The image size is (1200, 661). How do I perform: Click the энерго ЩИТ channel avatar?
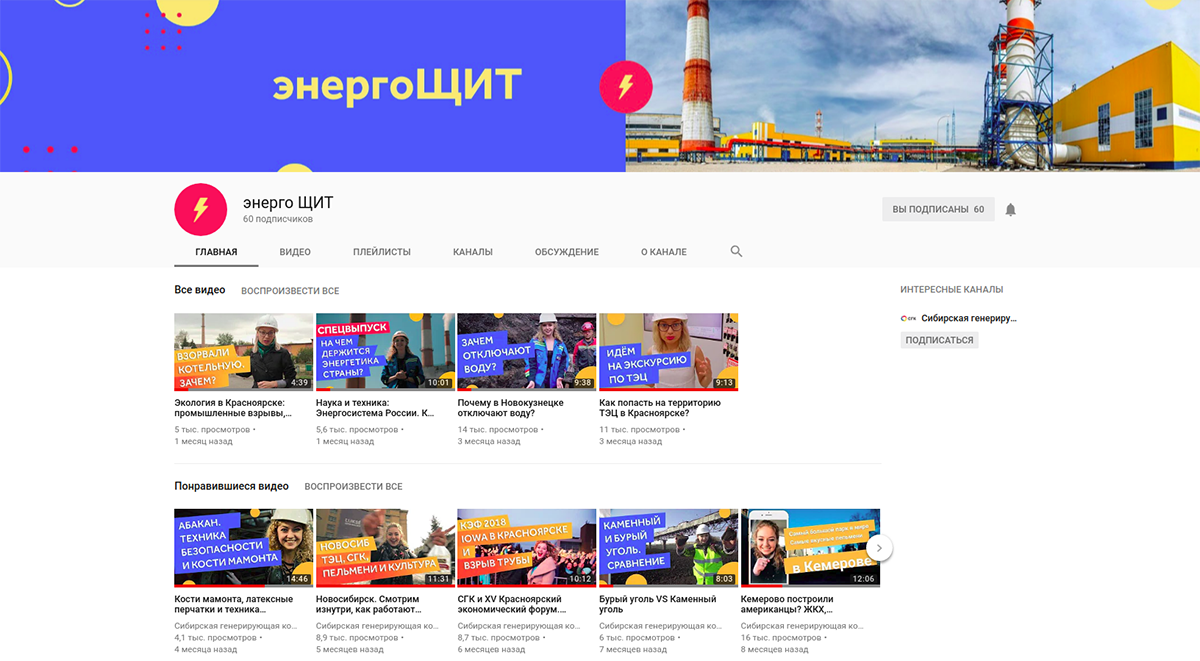200,210
